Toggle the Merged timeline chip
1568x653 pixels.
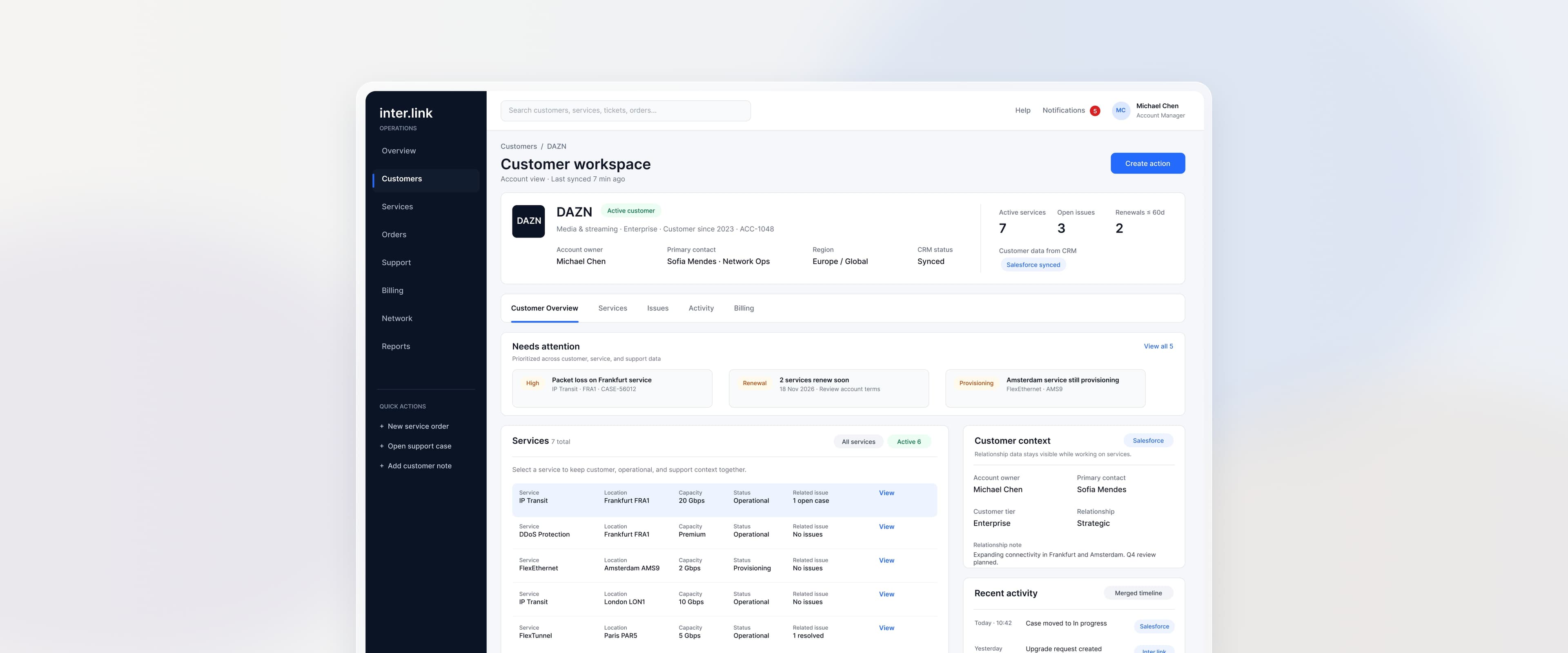coord(1138,593)
